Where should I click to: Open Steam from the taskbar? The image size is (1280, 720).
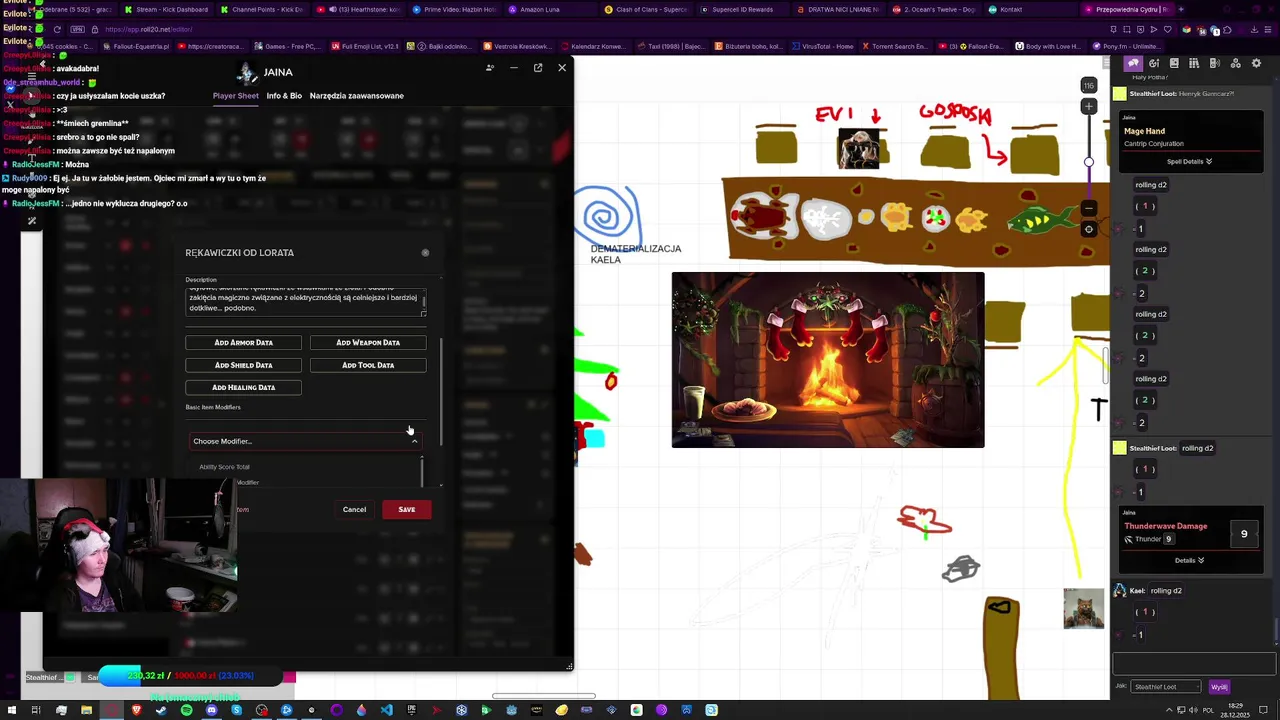click(161, 710)
